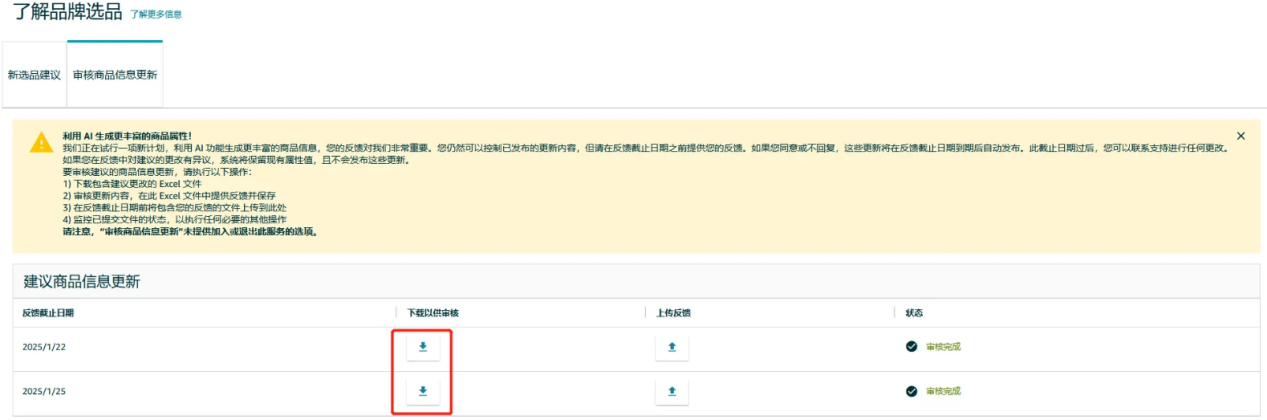Image resolution: width=1267 pixels, height=420 pixels.
Task: Click the bold 利用 AI 生成更丰富的商品属性 heading
Action: (x=127, y=135)
